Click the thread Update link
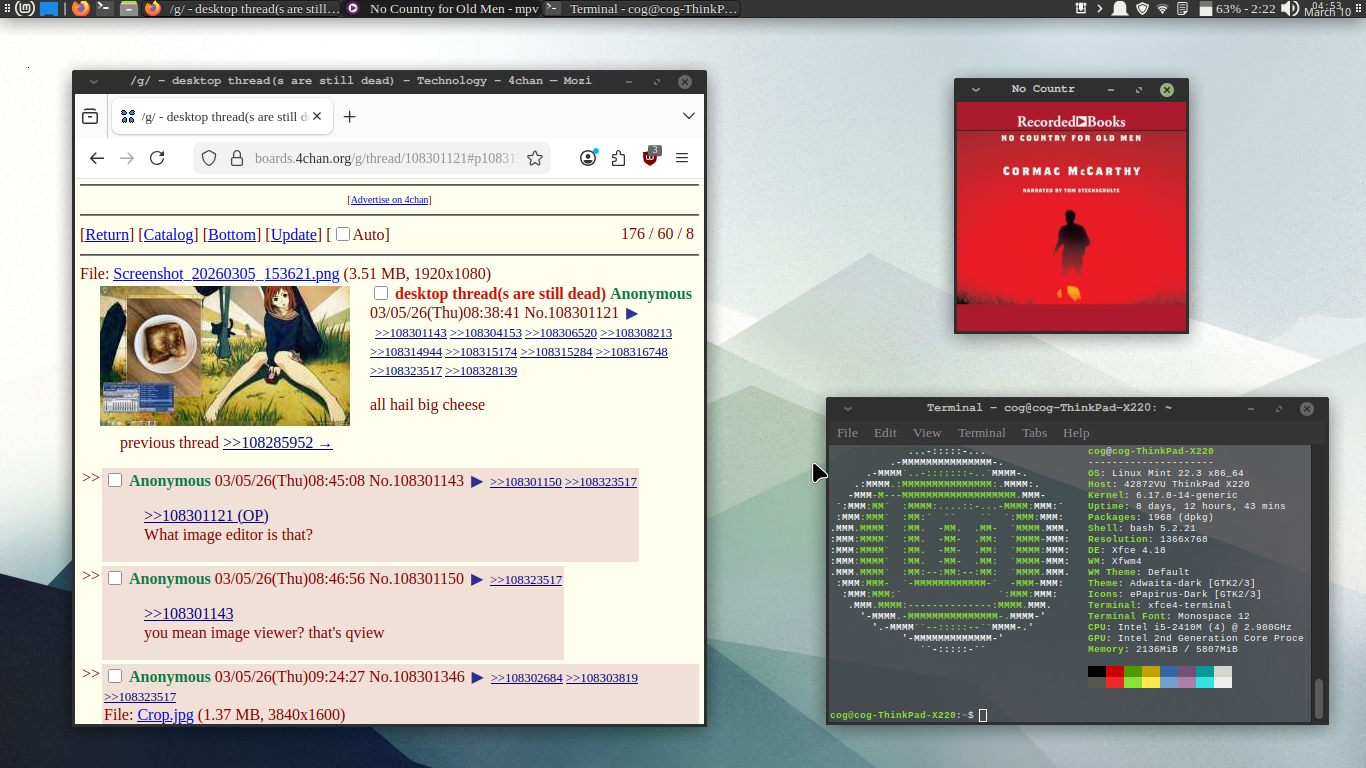This screenshot has height=768, width=1366. pyautogui.click(x=295, y=234)
